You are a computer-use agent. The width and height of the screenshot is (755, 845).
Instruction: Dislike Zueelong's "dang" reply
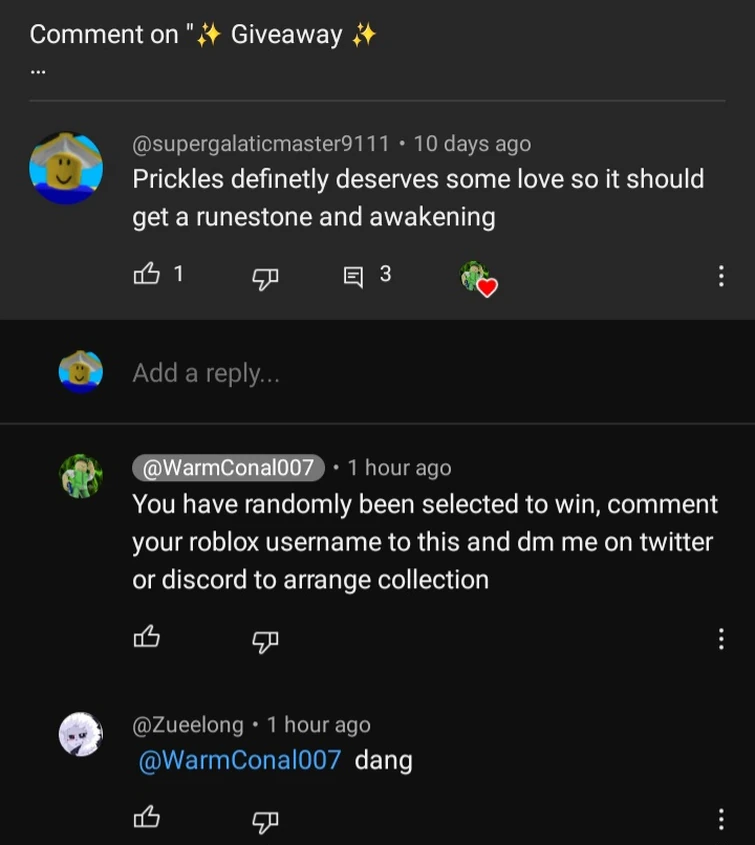(264, 819)
